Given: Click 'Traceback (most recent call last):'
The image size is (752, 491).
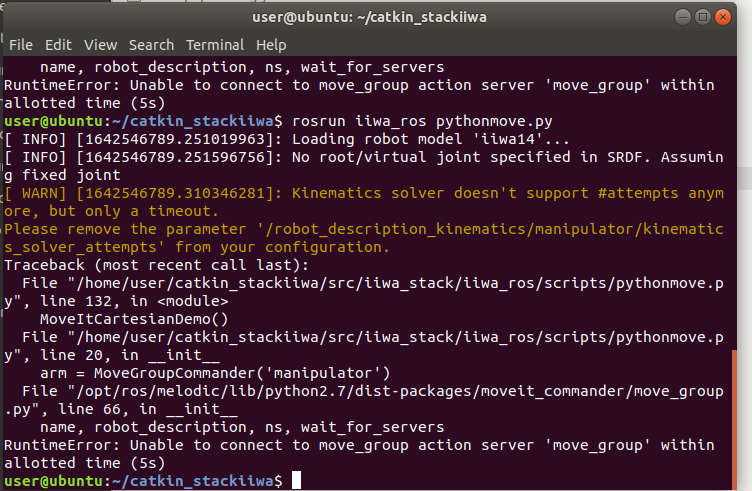Looking at the screenshot, I should pos(156,265).
